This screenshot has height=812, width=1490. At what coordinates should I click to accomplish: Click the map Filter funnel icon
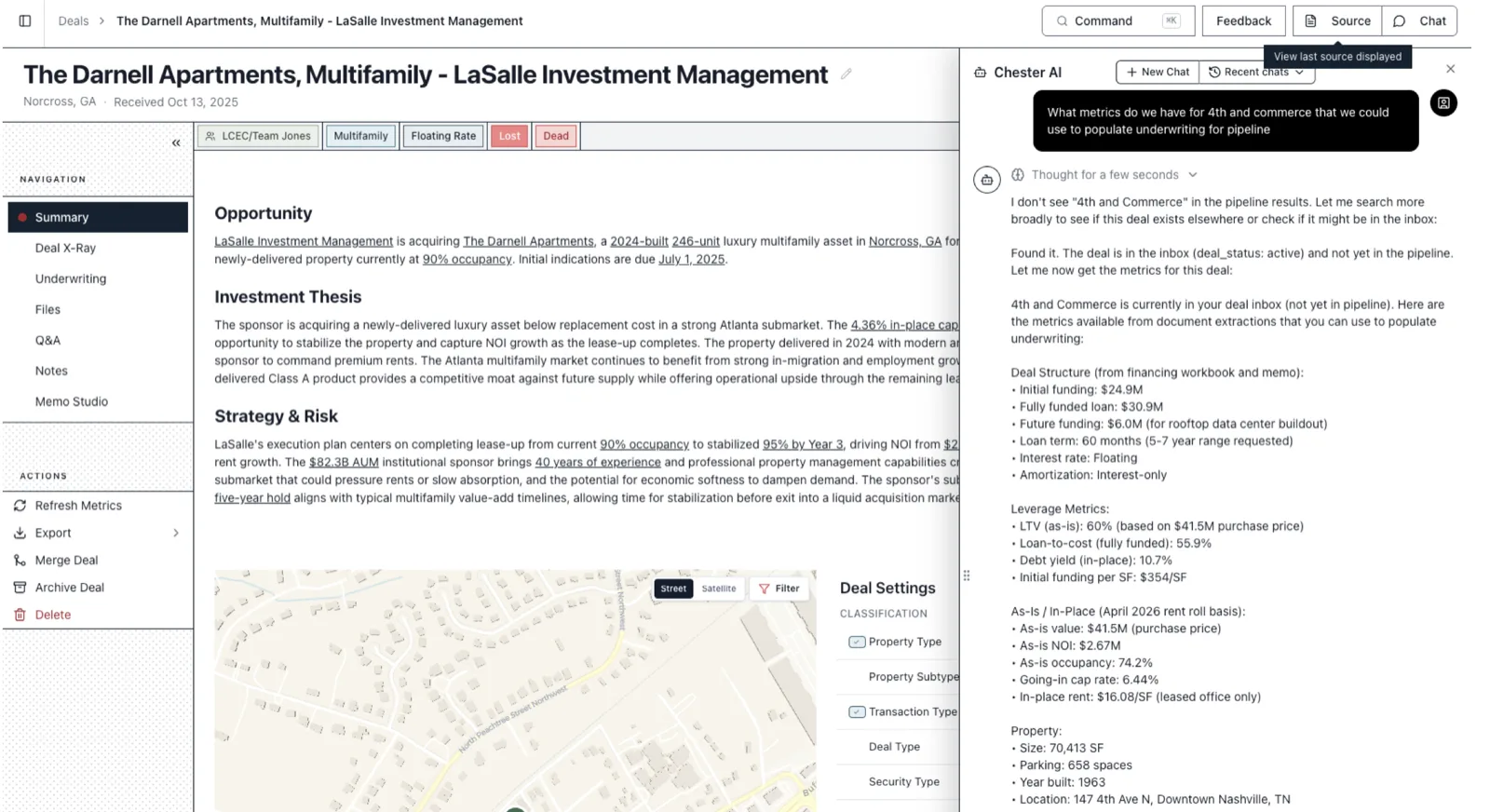coord(765,589)
